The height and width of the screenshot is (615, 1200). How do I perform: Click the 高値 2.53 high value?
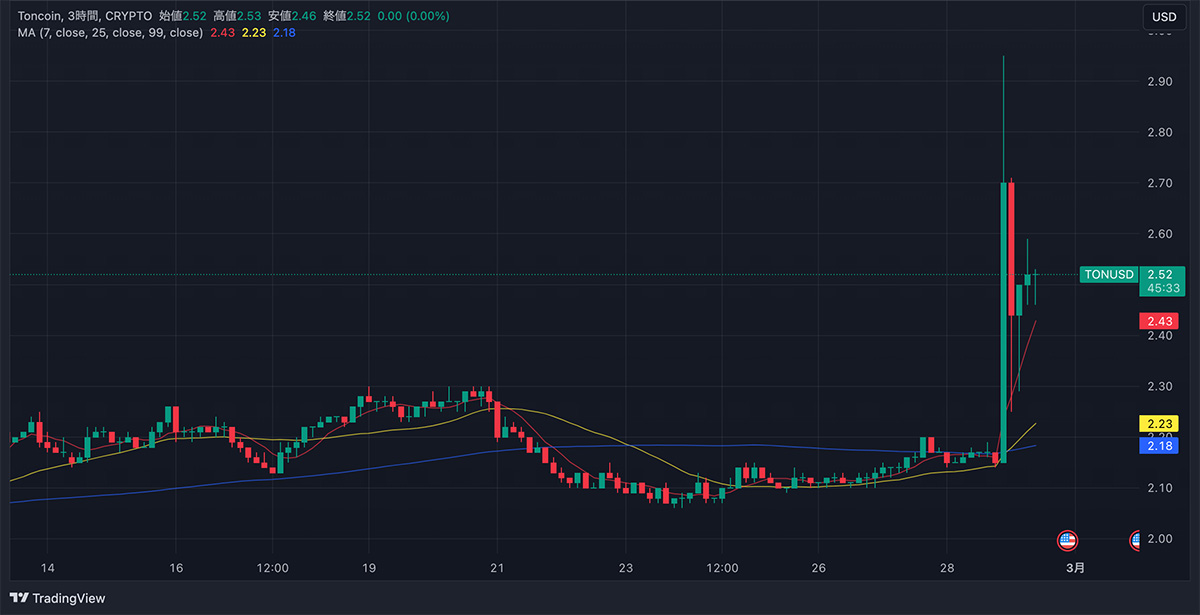(236, 17)
